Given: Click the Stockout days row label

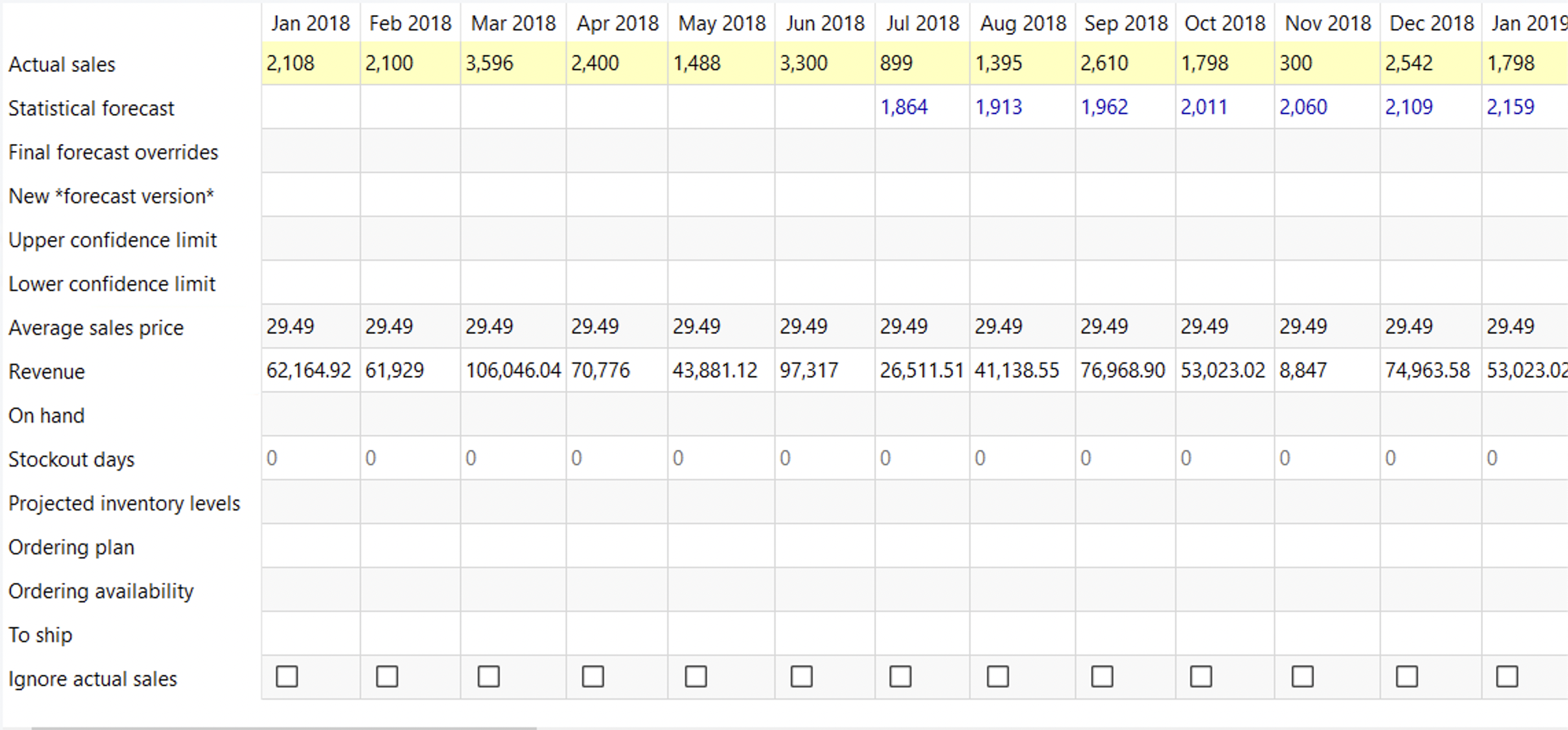Looking at the screenshot, I should 71,460.
